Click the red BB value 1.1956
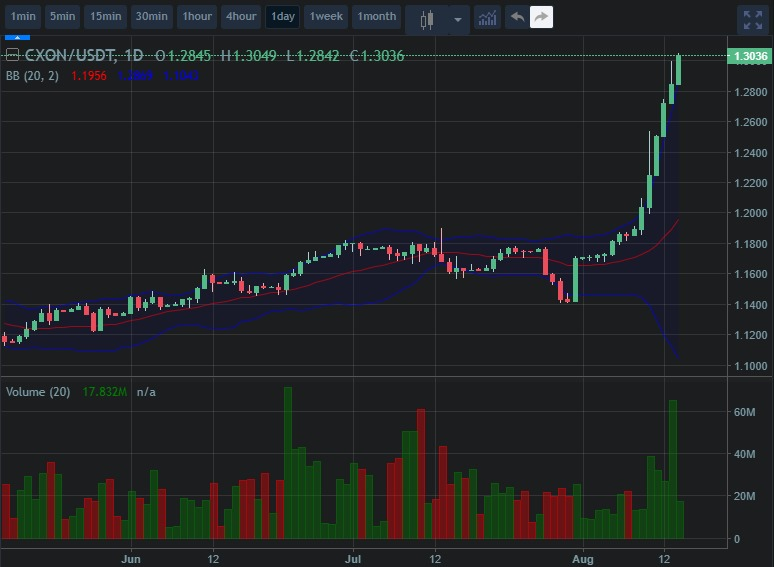The image size is (774, 567). (x=89, y=76)
